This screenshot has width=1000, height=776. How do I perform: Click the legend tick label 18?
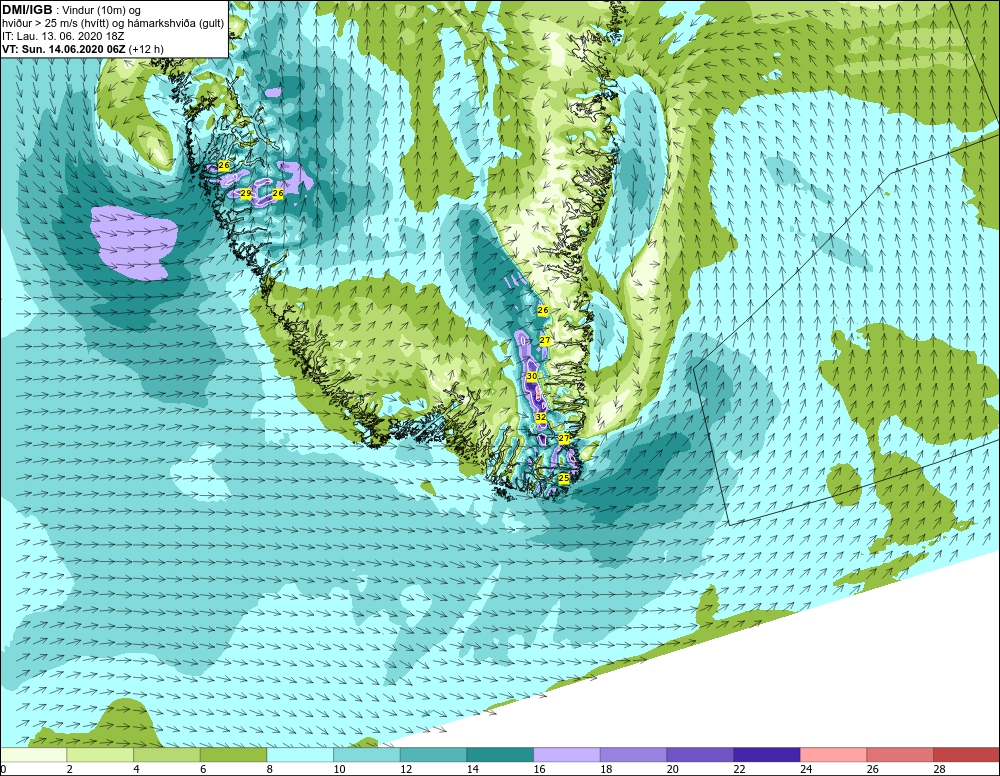click(x=606, y=770)
